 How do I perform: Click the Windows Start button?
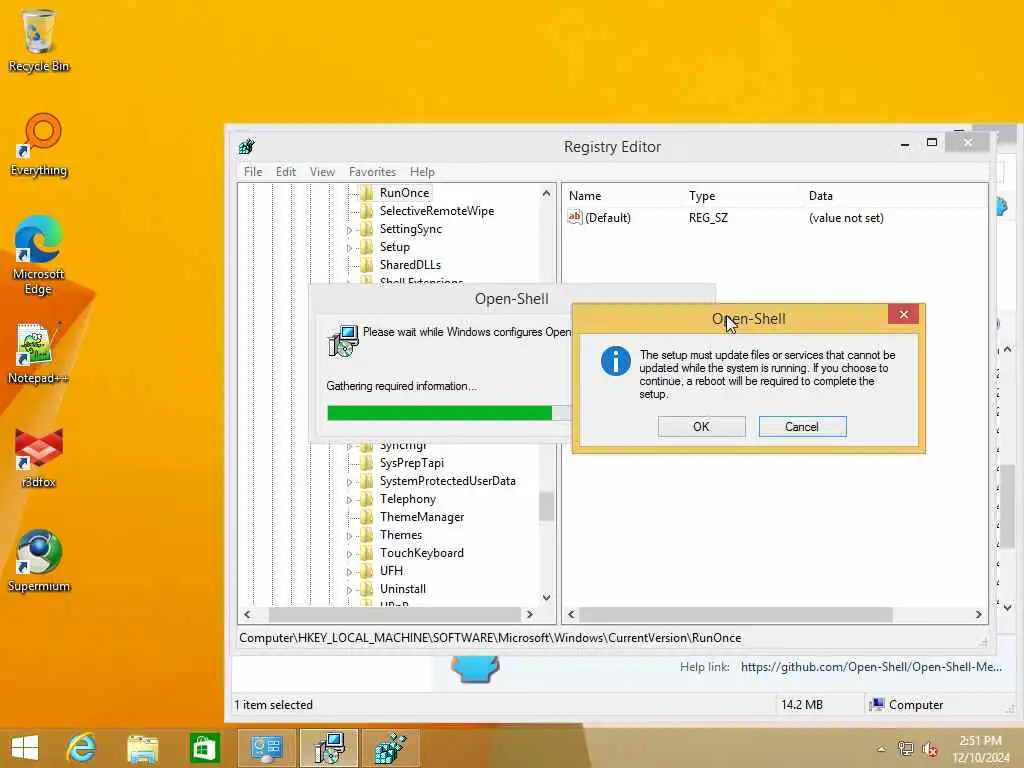tap(25, 748)
